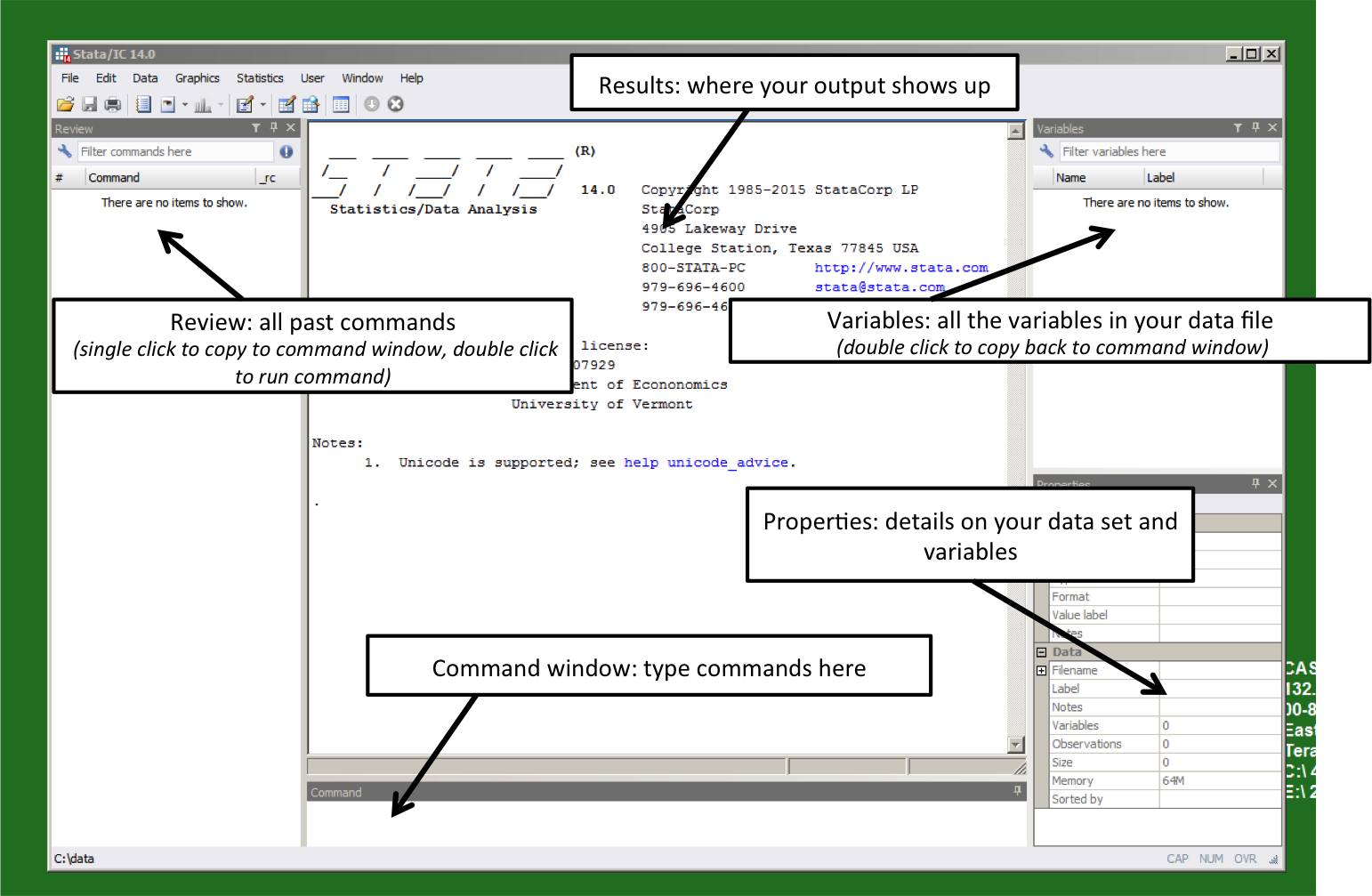
Task: Click the CAP indicator in status bar
Action: pyautogui.click(x=1177, y=859)
